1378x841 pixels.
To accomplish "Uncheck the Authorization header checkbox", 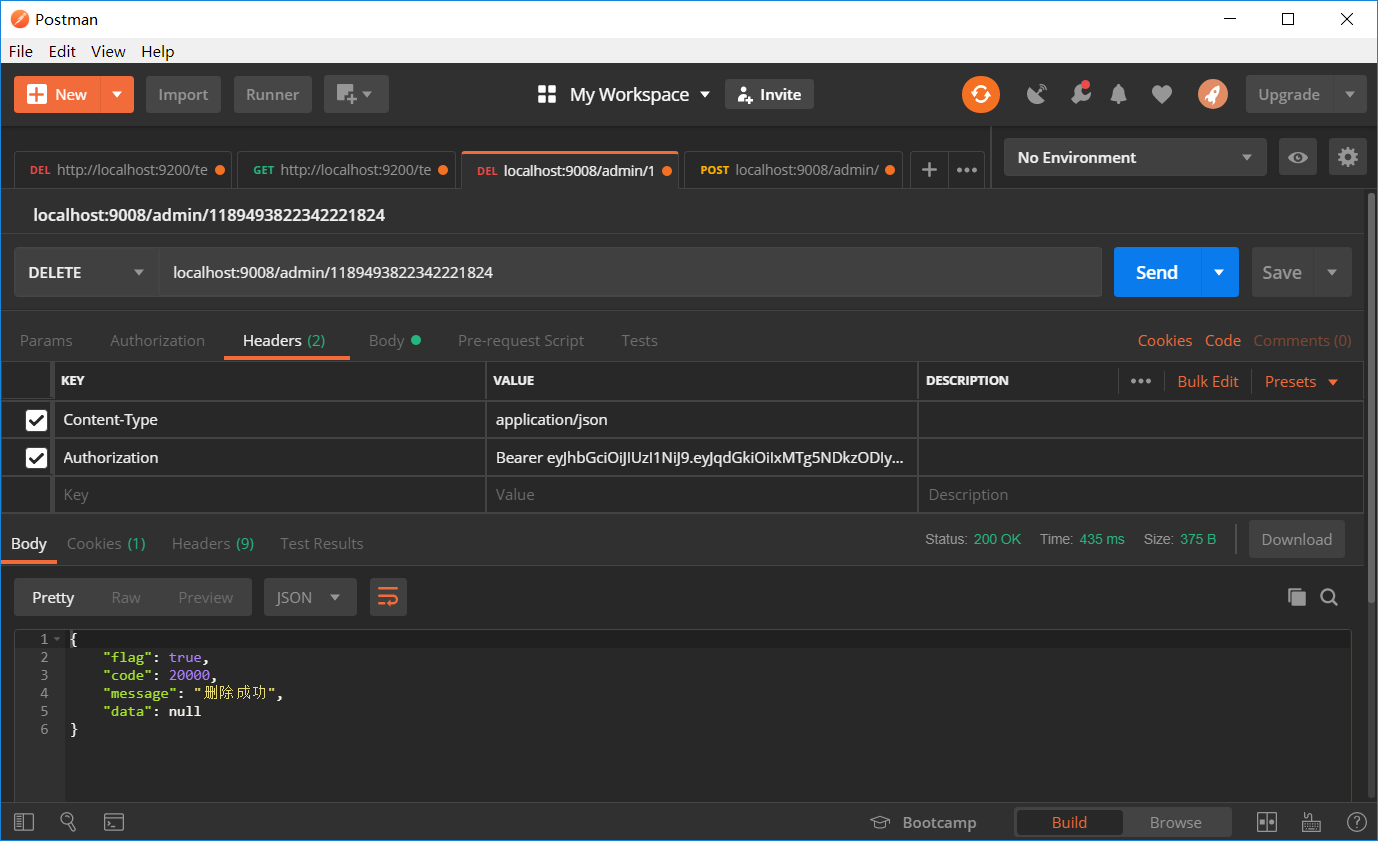I will [x=37, y=458].
